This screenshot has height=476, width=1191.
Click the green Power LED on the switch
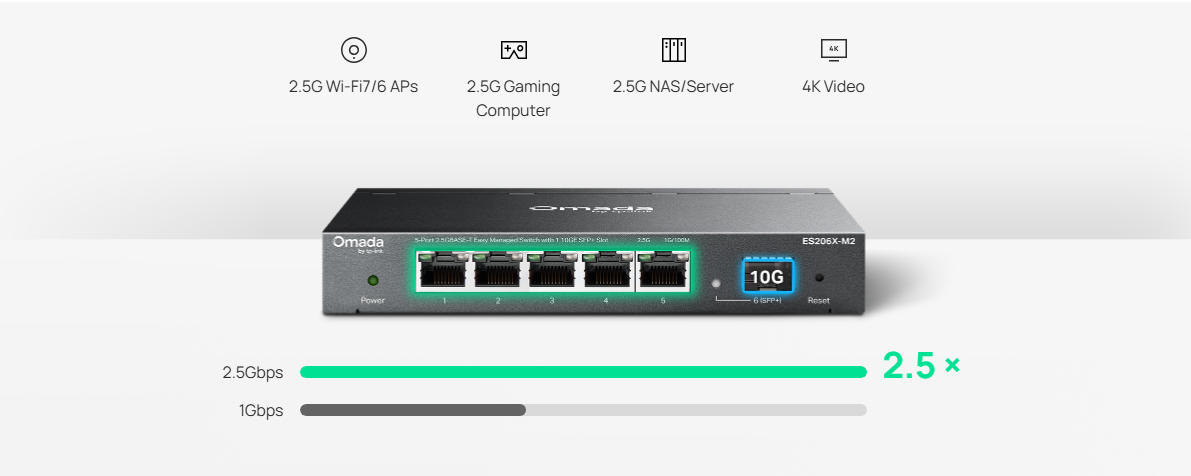click(x=373, y=281)
